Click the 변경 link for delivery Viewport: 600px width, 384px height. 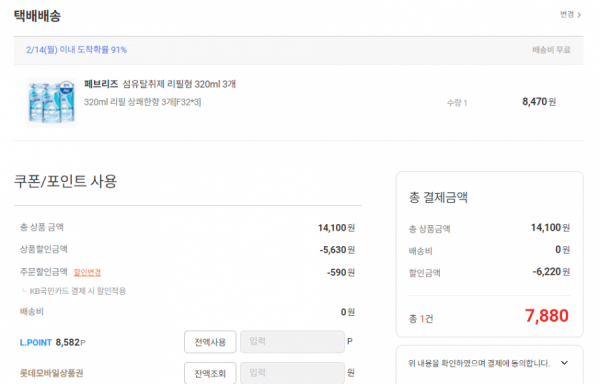[x=567, y=15]
